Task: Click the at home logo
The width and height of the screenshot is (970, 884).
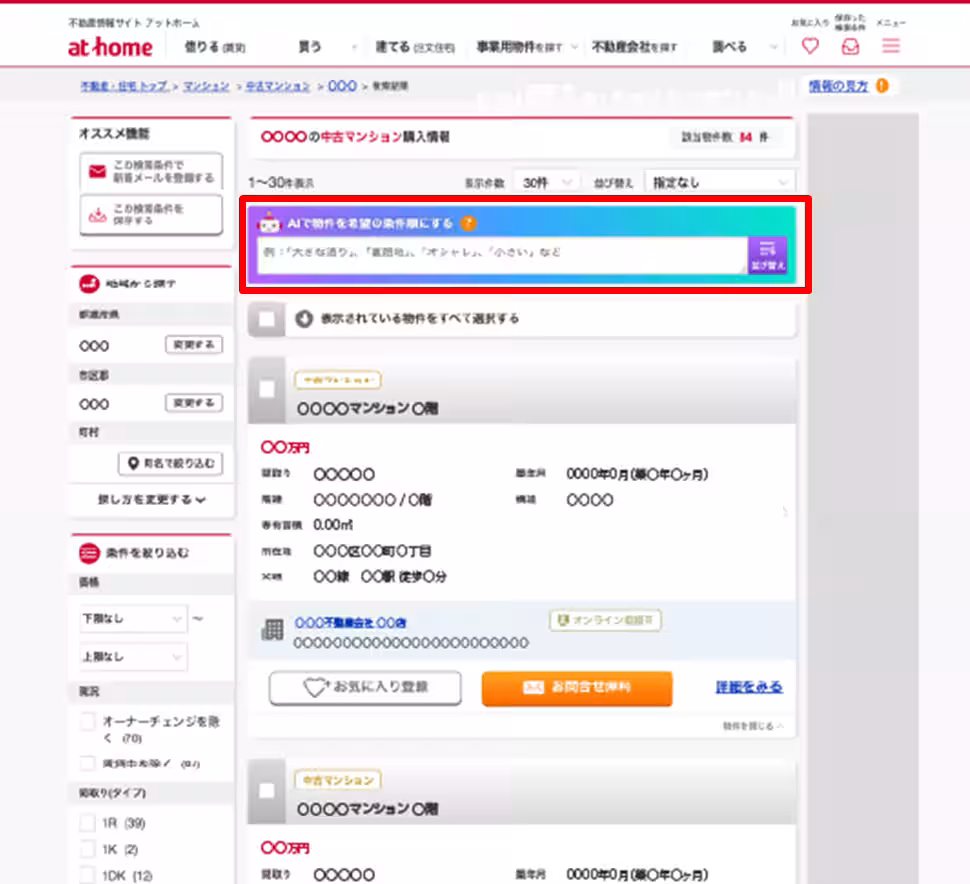Action: coord(110,47)
